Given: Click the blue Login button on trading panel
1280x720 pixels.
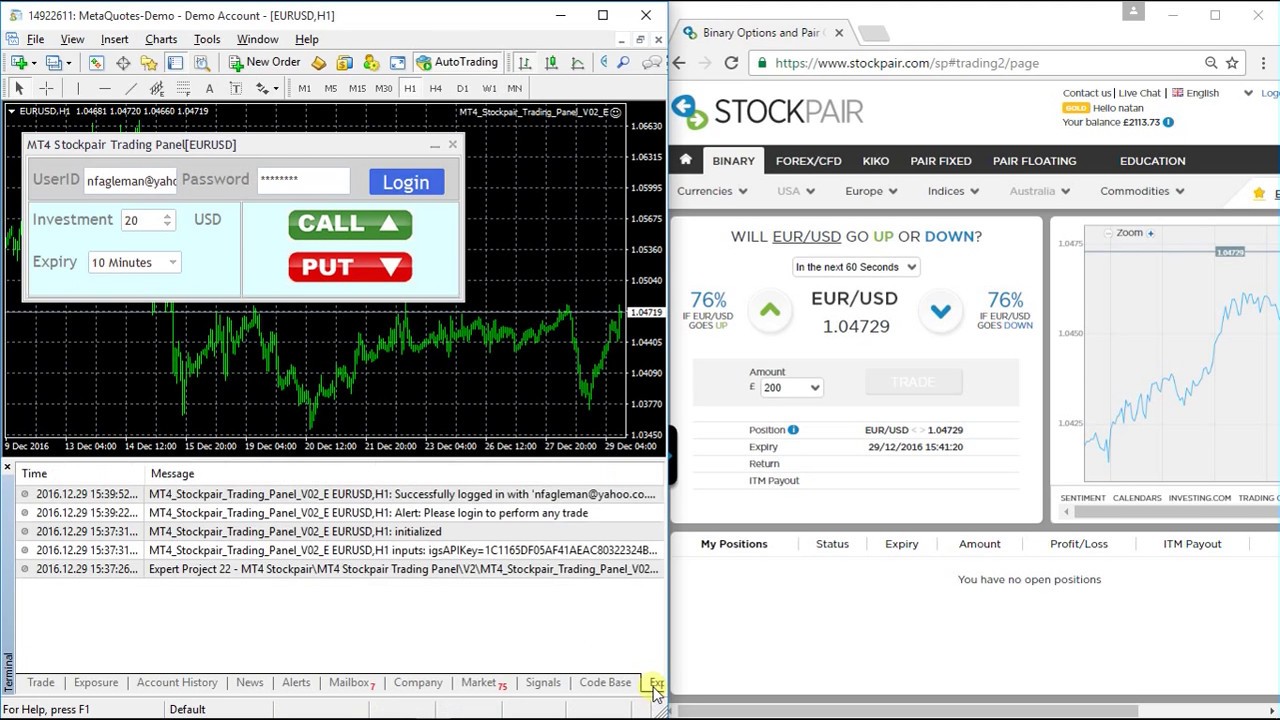Looking at the screenshot, I should pos(406,182).
